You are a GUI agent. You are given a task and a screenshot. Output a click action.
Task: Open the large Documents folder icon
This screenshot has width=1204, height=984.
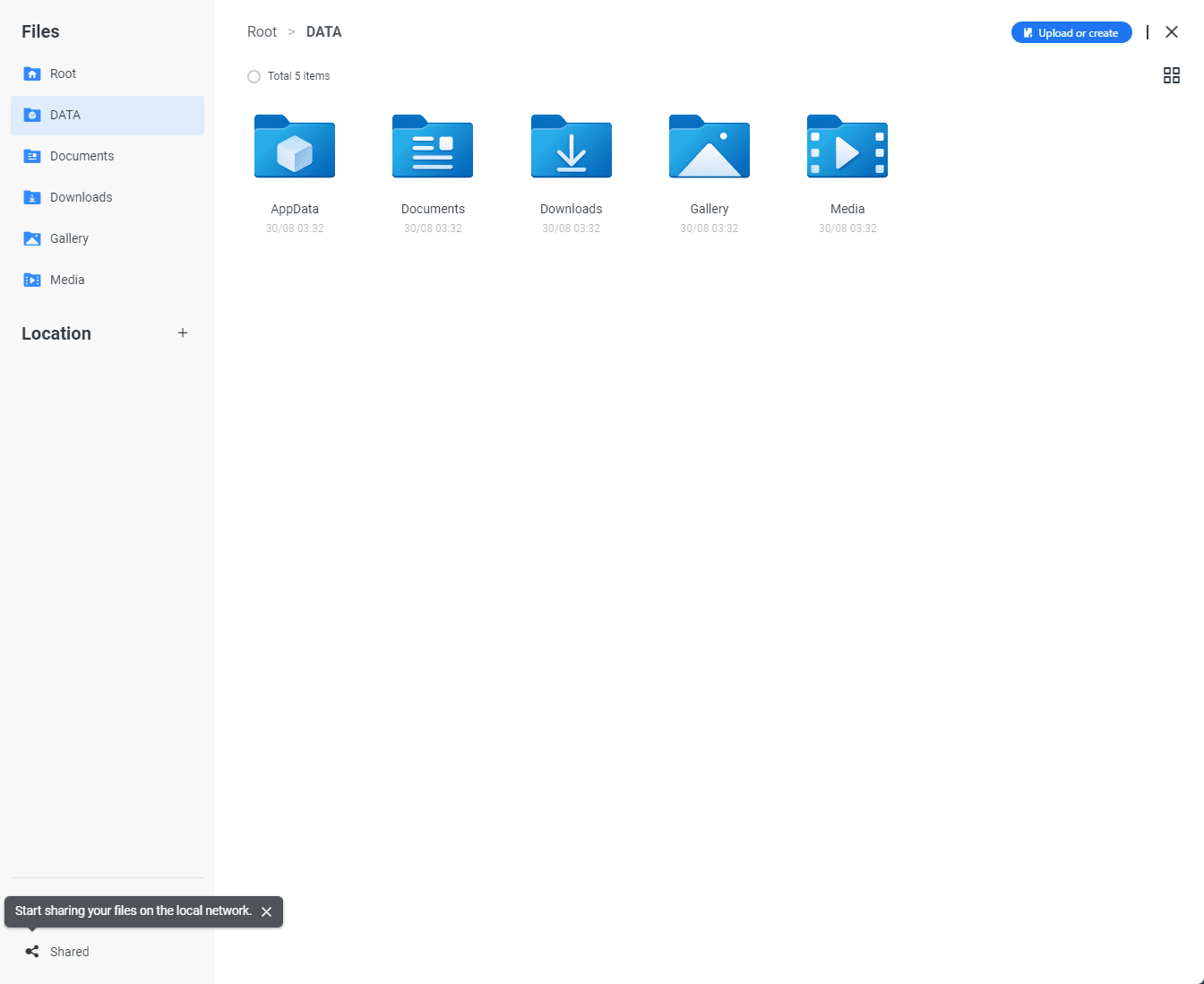click(433, 146)
